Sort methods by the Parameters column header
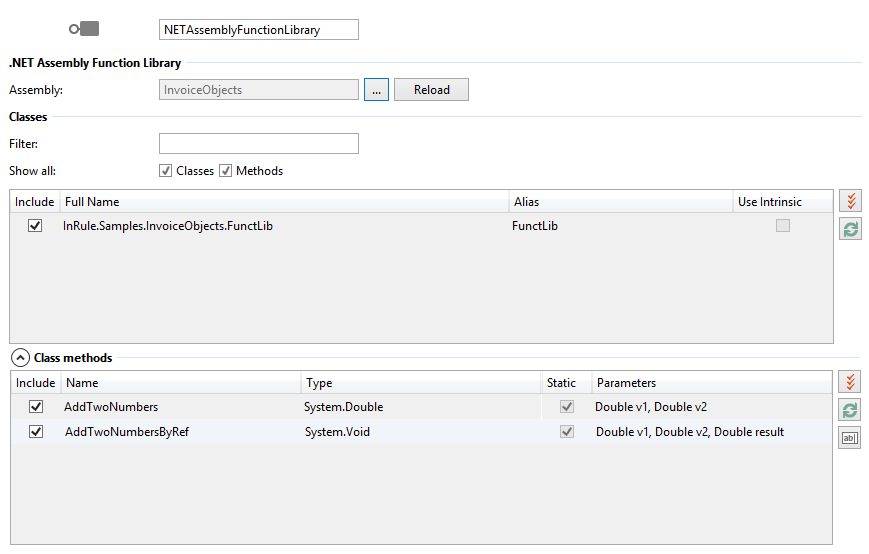 710,383
